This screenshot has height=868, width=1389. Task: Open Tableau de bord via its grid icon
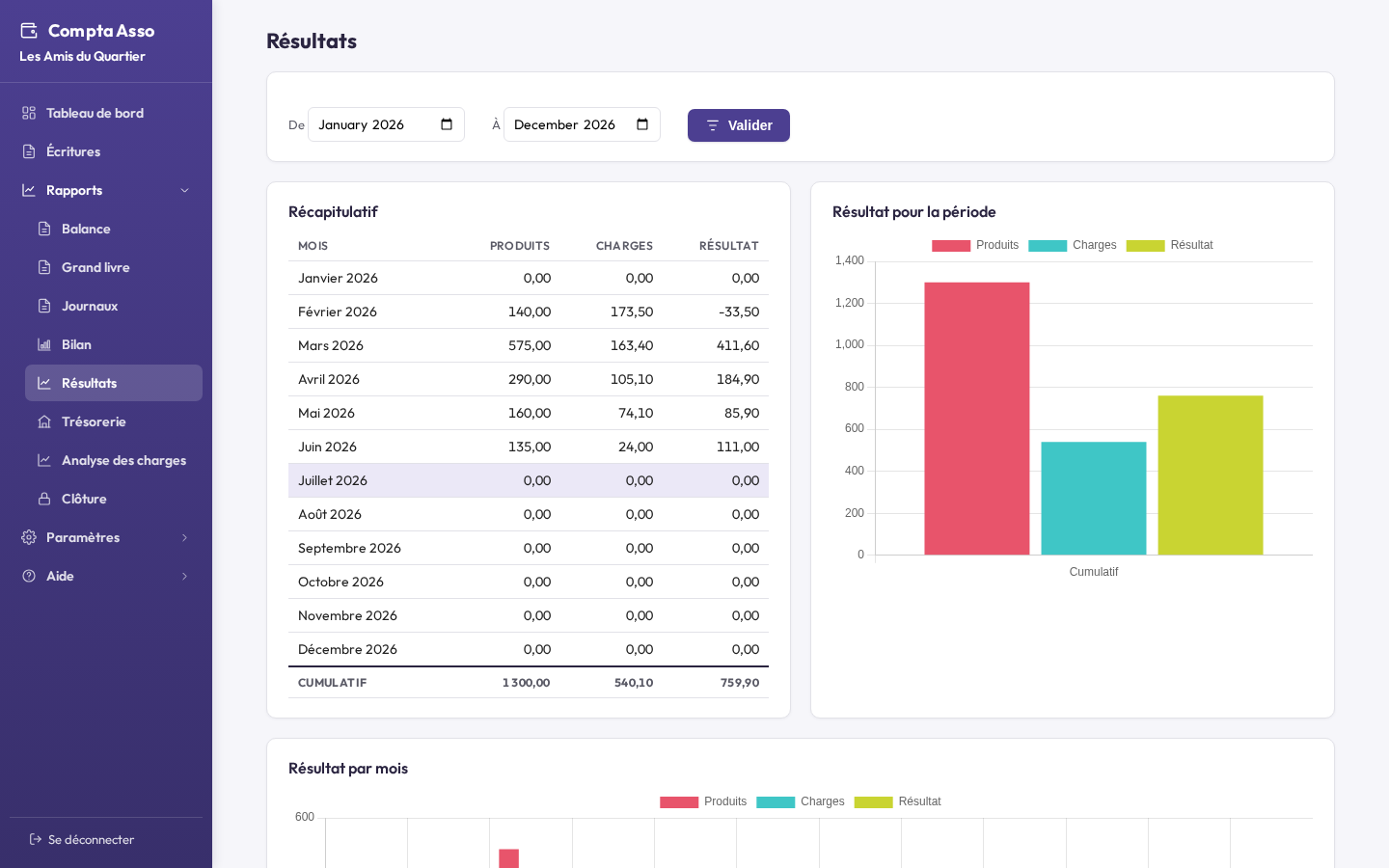29,113
